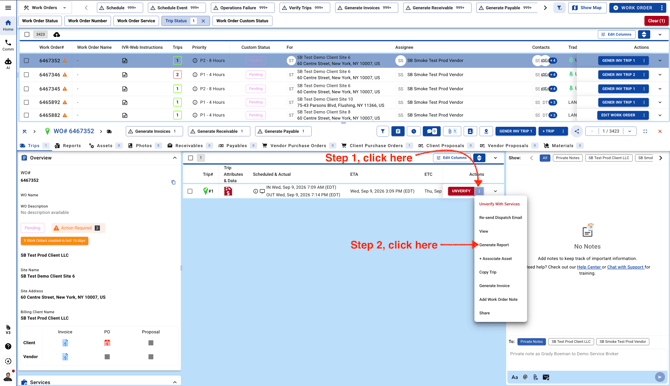Check the box for trip #1

[x=190, y=191]
